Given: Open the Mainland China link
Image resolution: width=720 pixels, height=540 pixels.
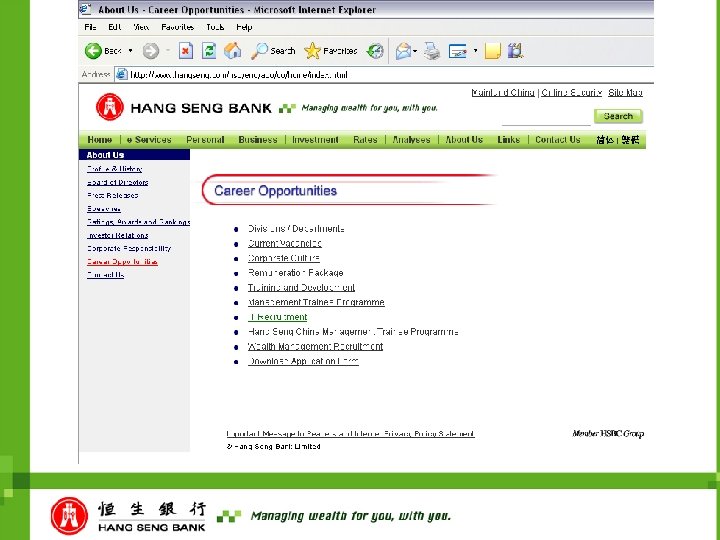Looking at the screenshot, I should (x=503, y=93).
